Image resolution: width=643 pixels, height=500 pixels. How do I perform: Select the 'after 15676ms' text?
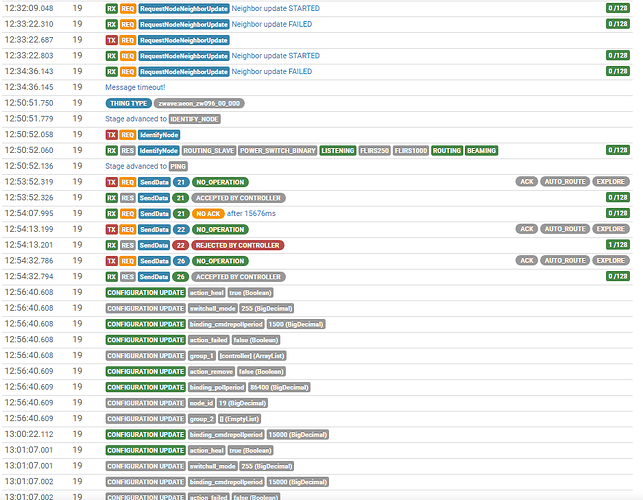click(251, 213)
